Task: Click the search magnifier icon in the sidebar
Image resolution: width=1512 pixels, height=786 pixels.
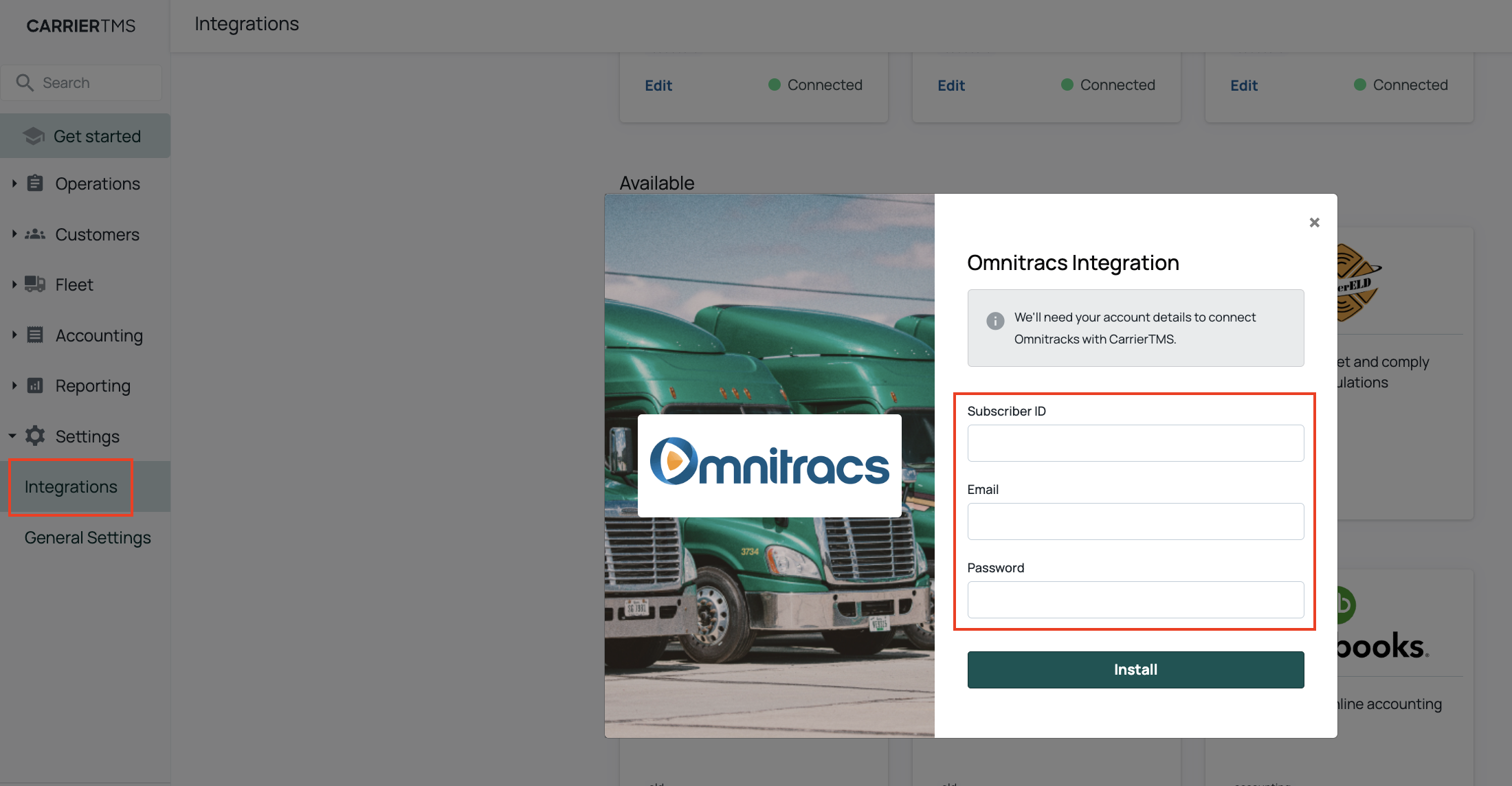Action: [25, 82]
